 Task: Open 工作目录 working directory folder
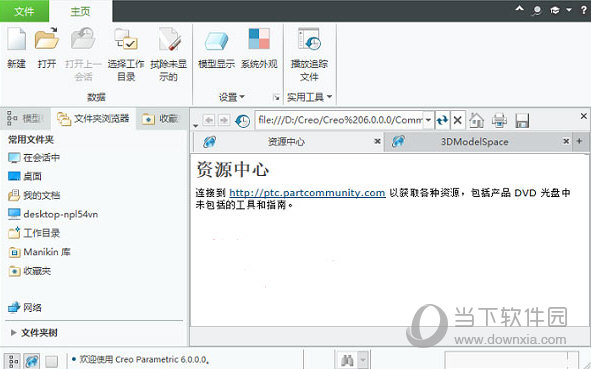point(34,233)
